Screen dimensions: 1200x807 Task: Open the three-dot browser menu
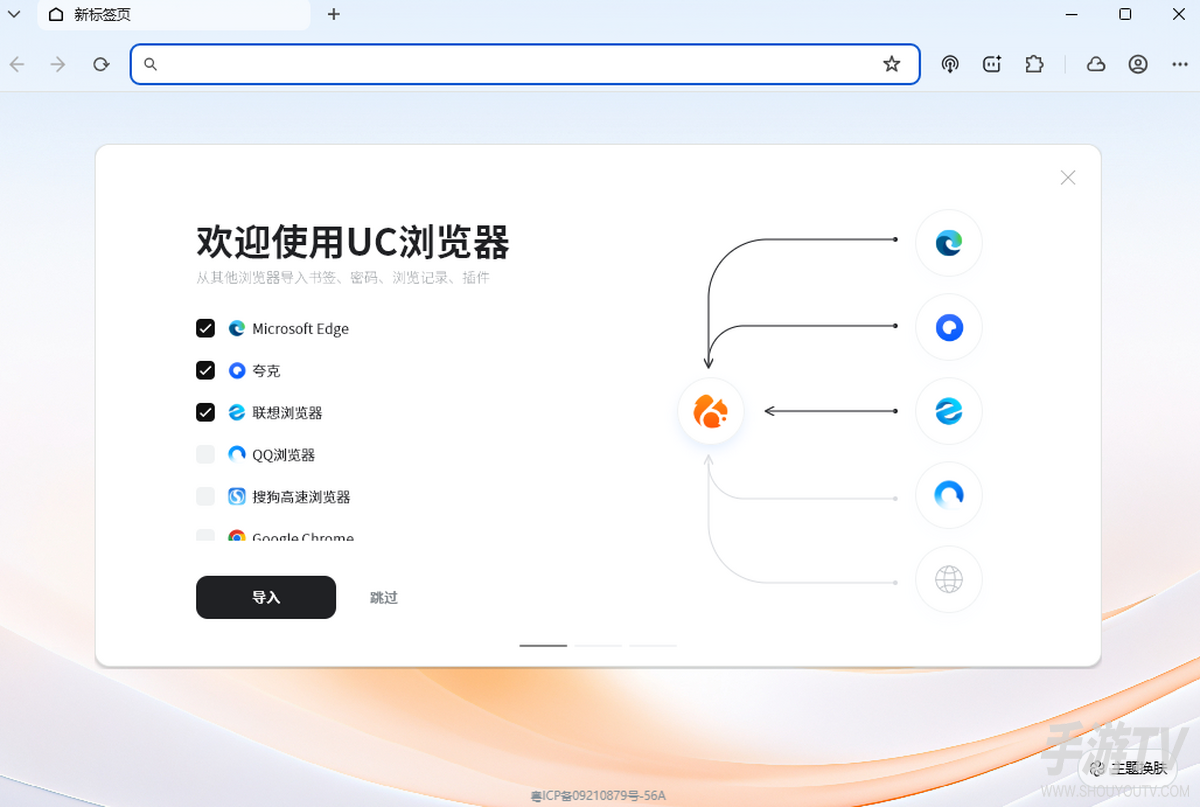(x=1180, y=64)
